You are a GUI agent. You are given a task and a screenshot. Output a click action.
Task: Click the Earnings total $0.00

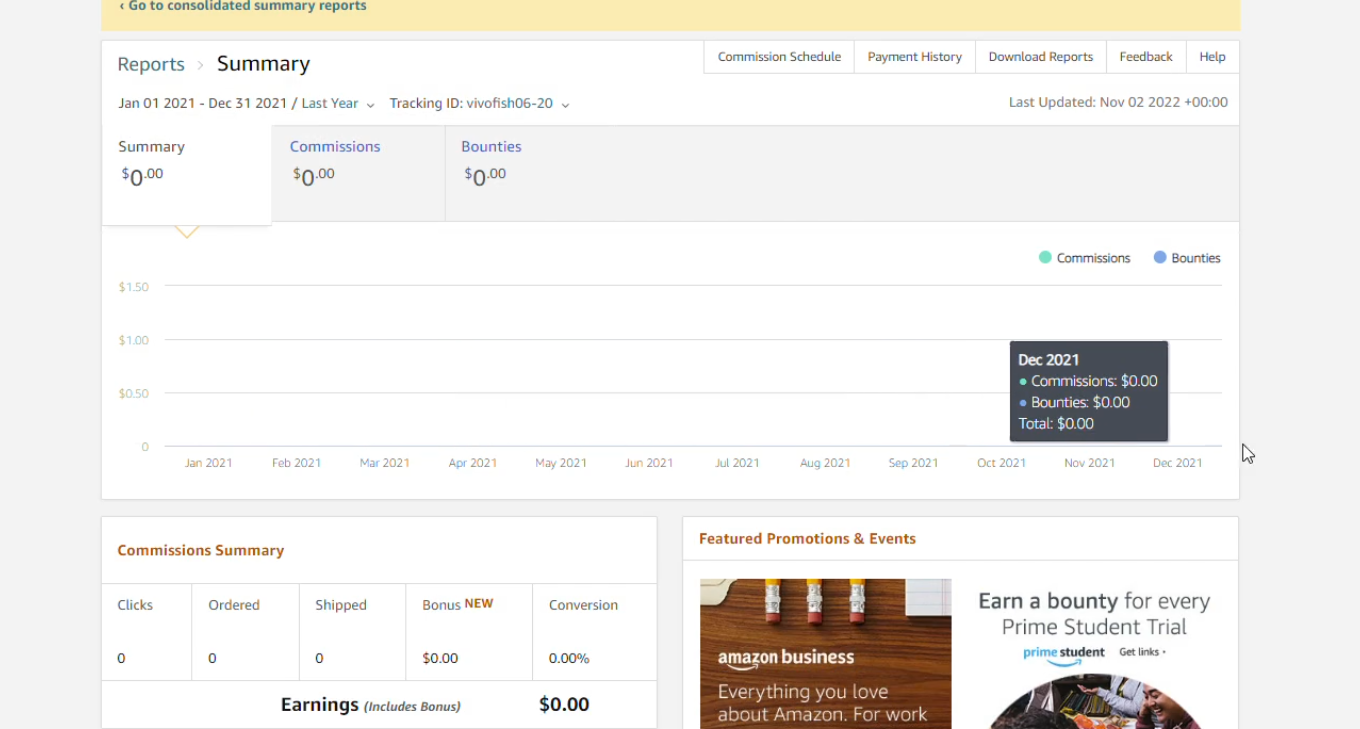point(564,704)
